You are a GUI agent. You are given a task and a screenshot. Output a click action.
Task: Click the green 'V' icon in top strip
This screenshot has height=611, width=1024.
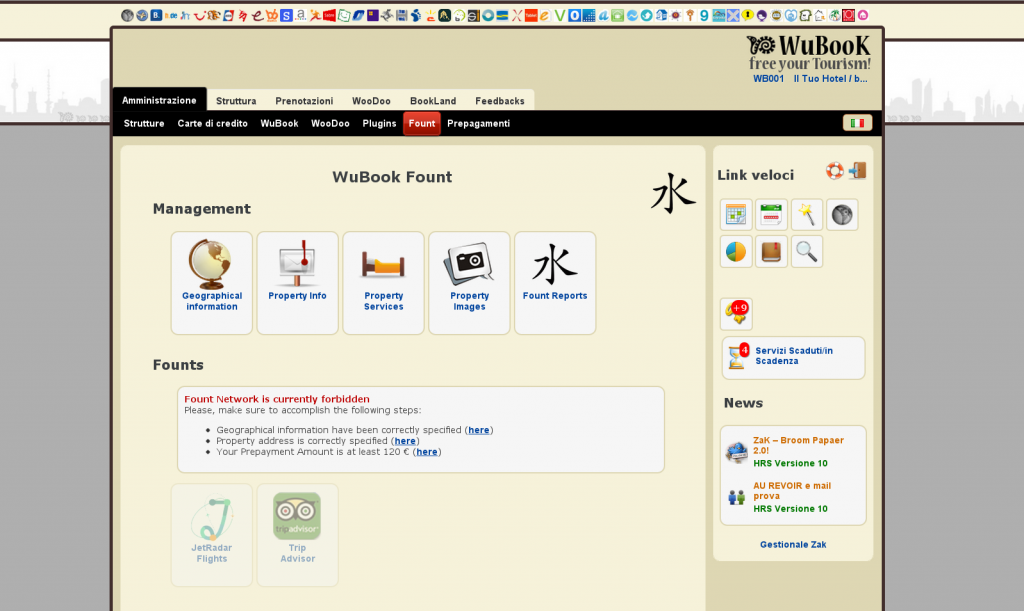pos(560,15)
